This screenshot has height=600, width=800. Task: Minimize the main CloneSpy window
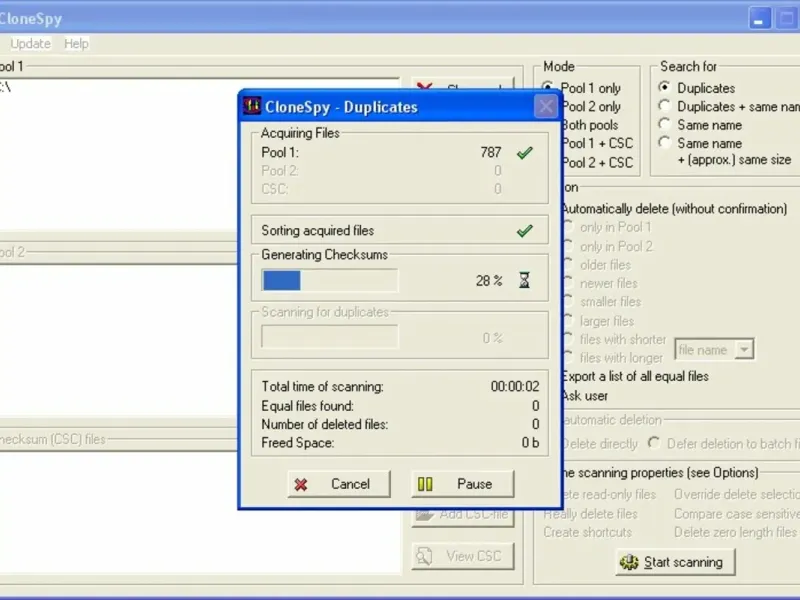coord(759,19)
